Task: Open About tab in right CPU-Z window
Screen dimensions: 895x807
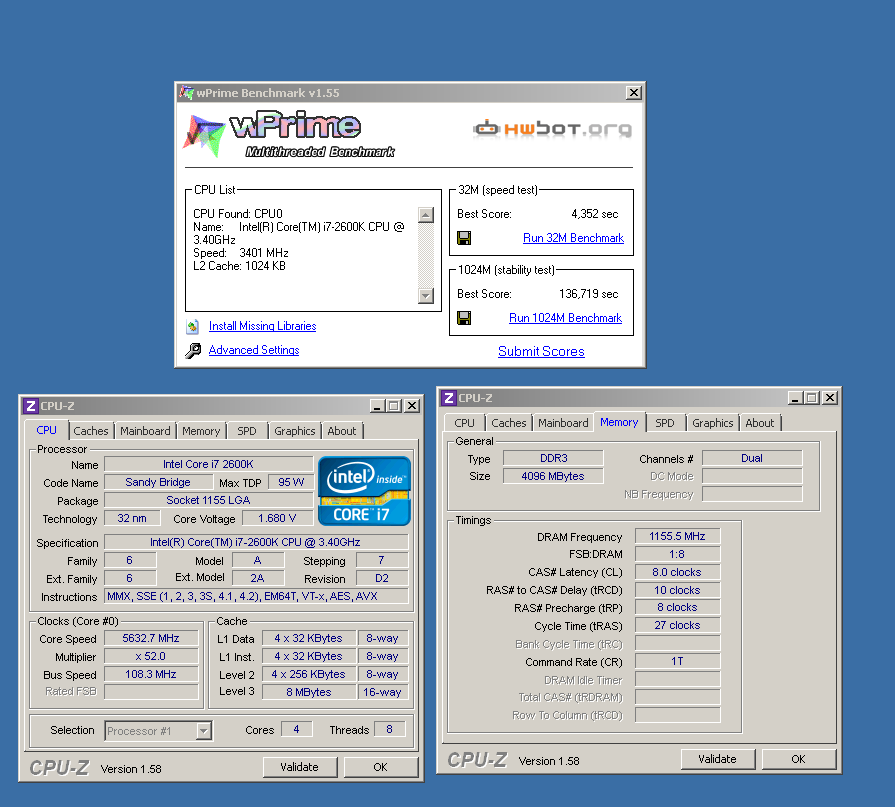Action: 760,423
